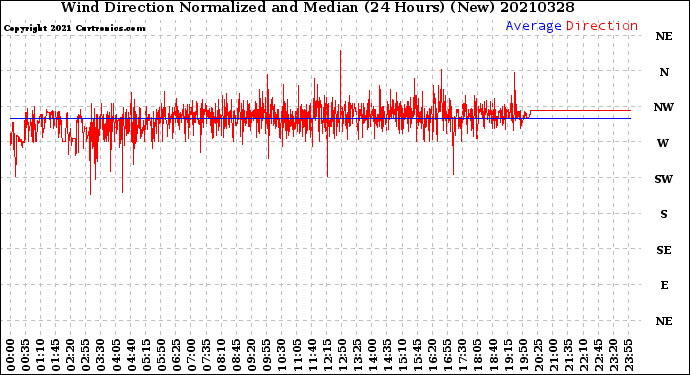Click the '12:50' time axis label
Image resolution: width=690 pixels, height=375 pixels.
point(342,355)
